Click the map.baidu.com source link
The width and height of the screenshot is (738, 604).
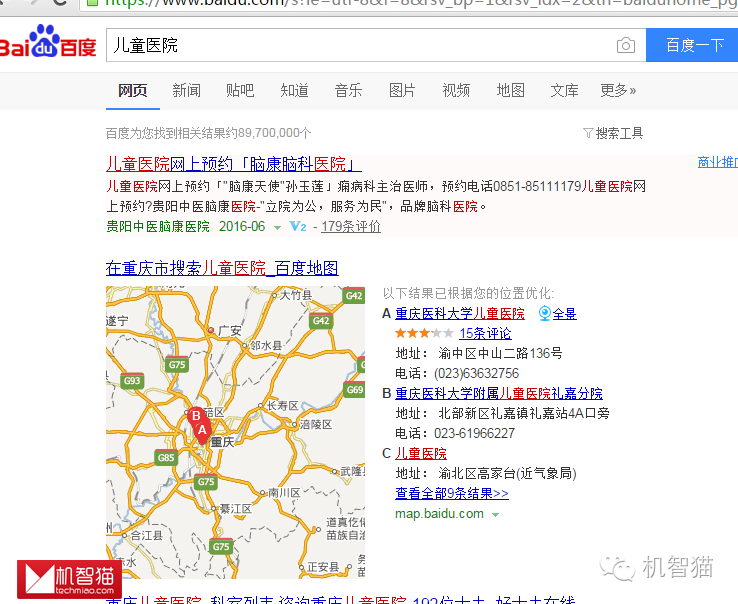439,514
